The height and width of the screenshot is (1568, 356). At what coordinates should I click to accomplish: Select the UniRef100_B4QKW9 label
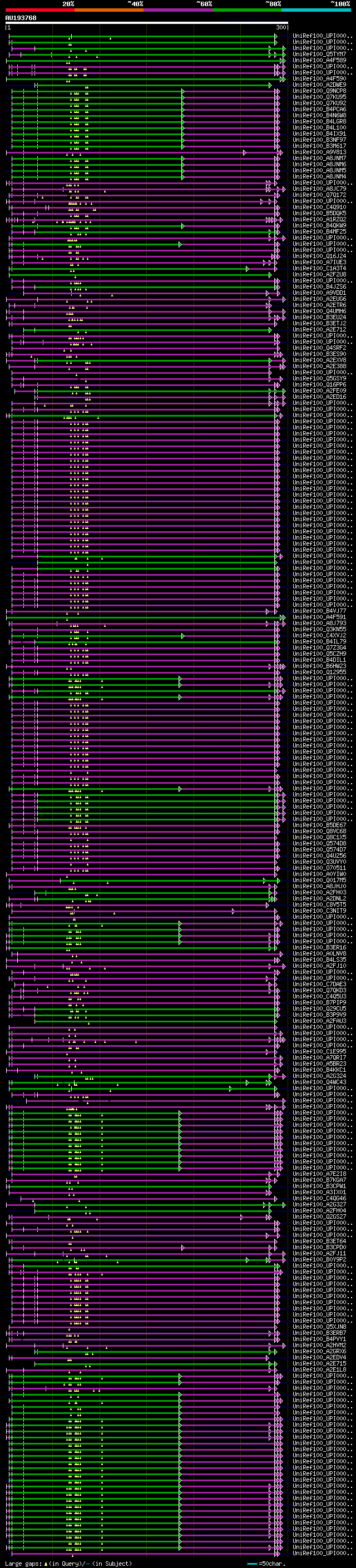(319, 225)
